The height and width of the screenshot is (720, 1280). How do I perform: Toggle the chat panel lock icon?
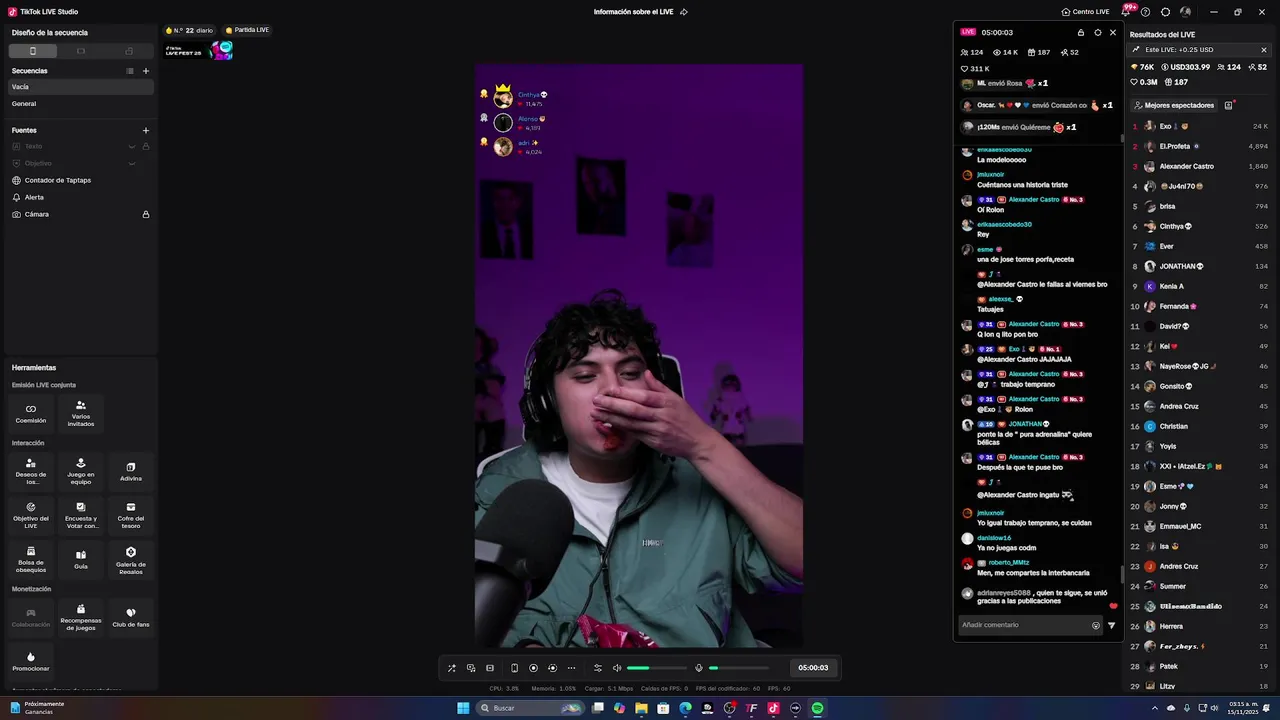tap(1081, 32)
